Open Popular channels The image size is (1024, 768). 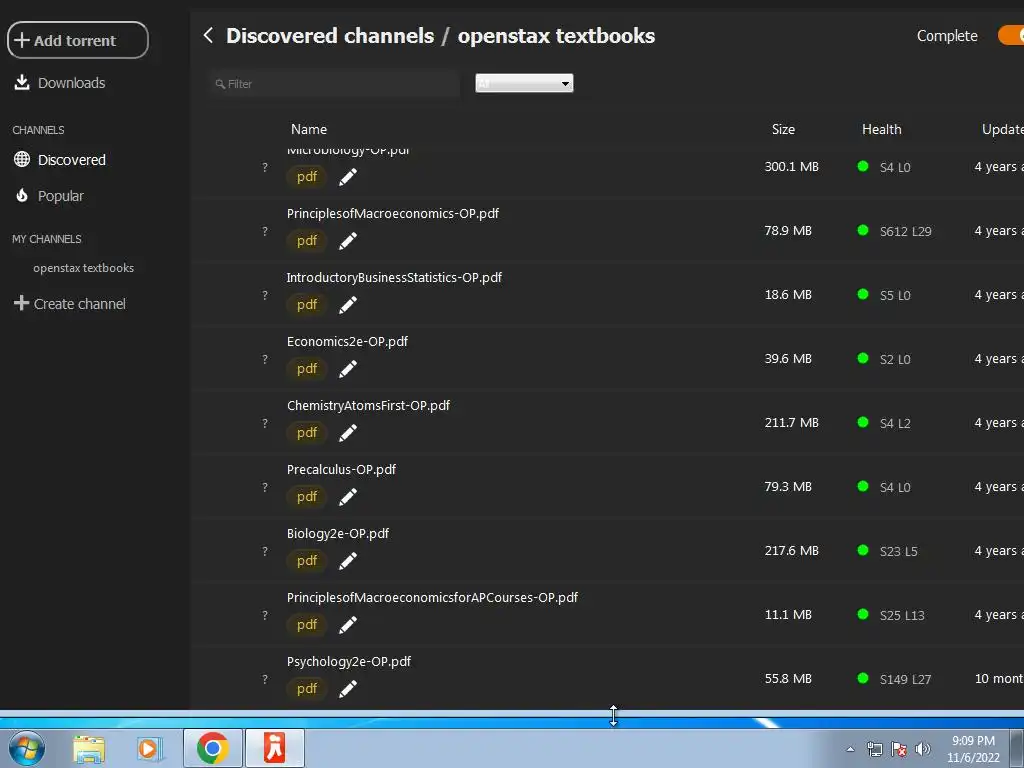(50, 196)
